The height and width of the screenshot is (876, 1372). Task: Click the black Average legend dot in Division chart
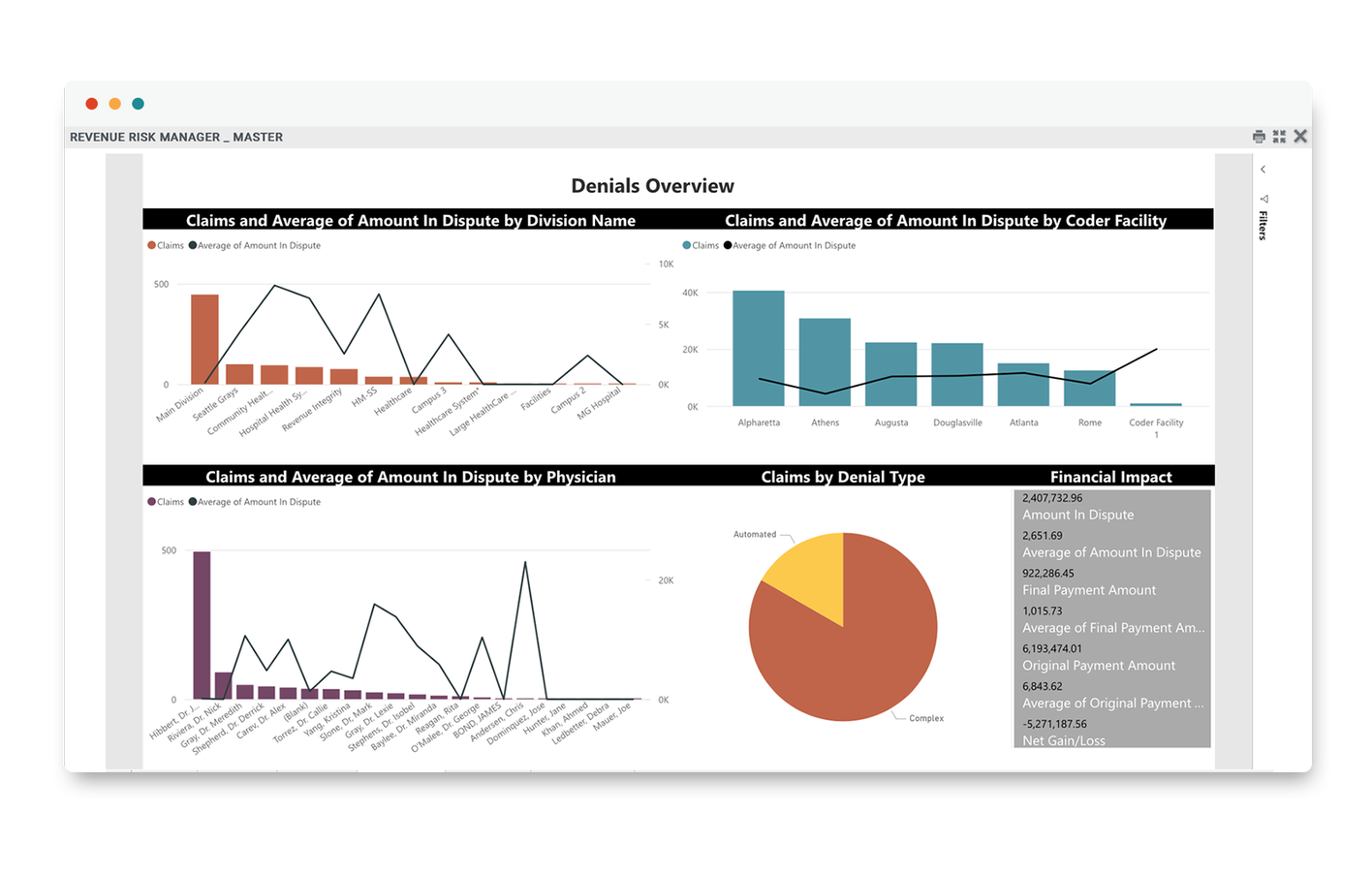193,245
